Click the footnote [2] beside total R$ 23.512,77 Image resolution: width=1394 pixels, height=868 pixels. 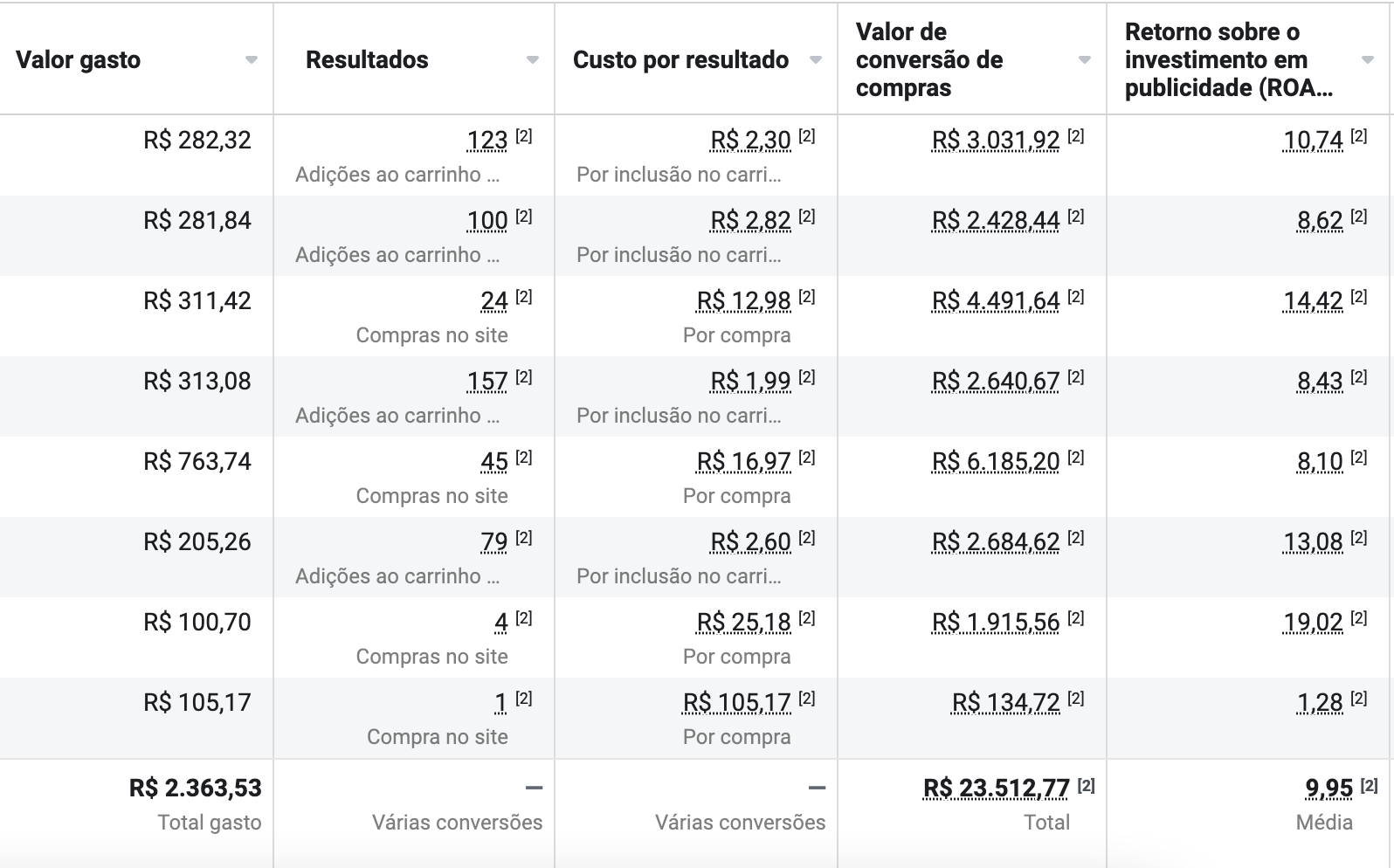tap(1086, 786)
